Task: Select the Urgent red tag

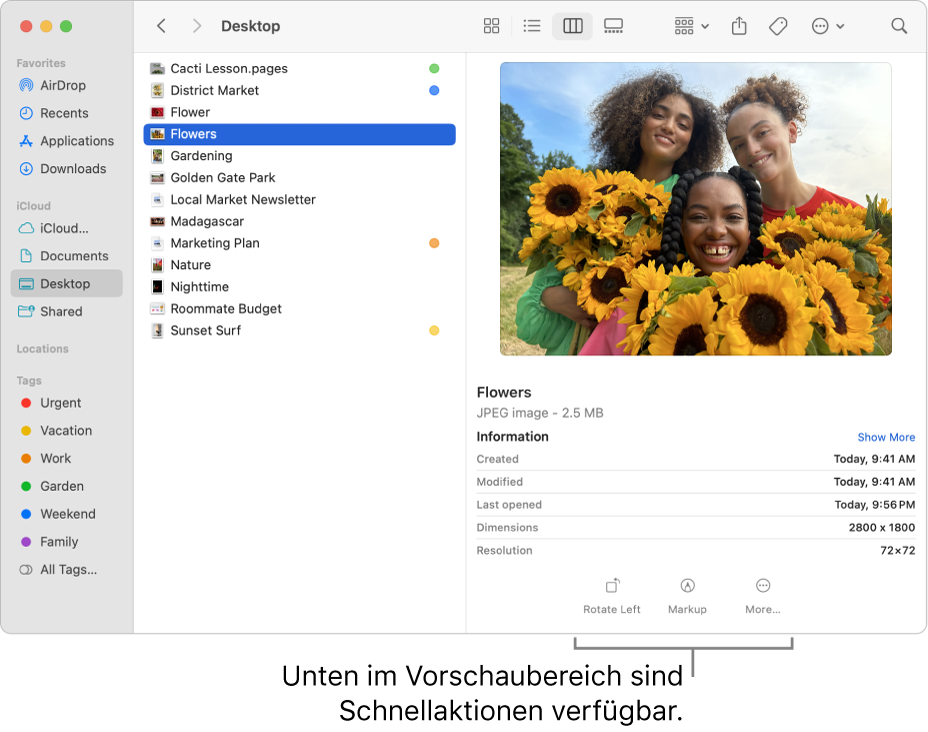Action: [66, 403]
